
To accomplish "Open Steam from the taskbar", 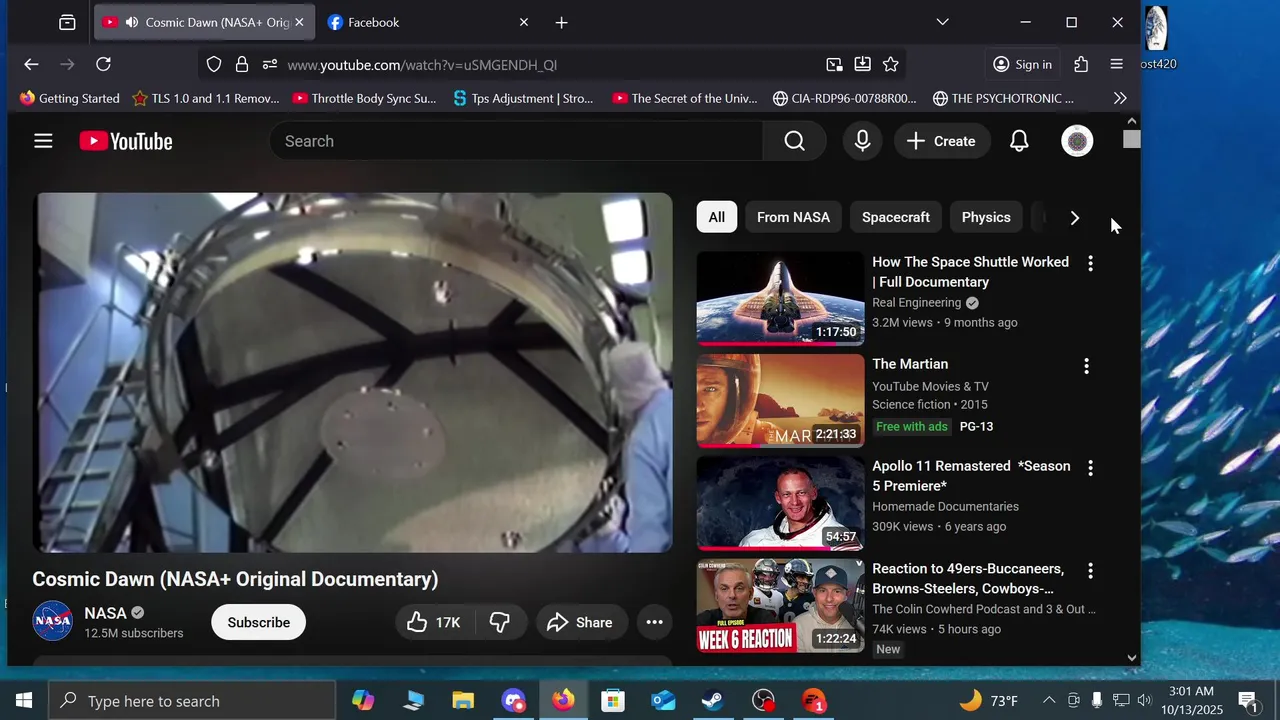I will (x=713, y=701).
